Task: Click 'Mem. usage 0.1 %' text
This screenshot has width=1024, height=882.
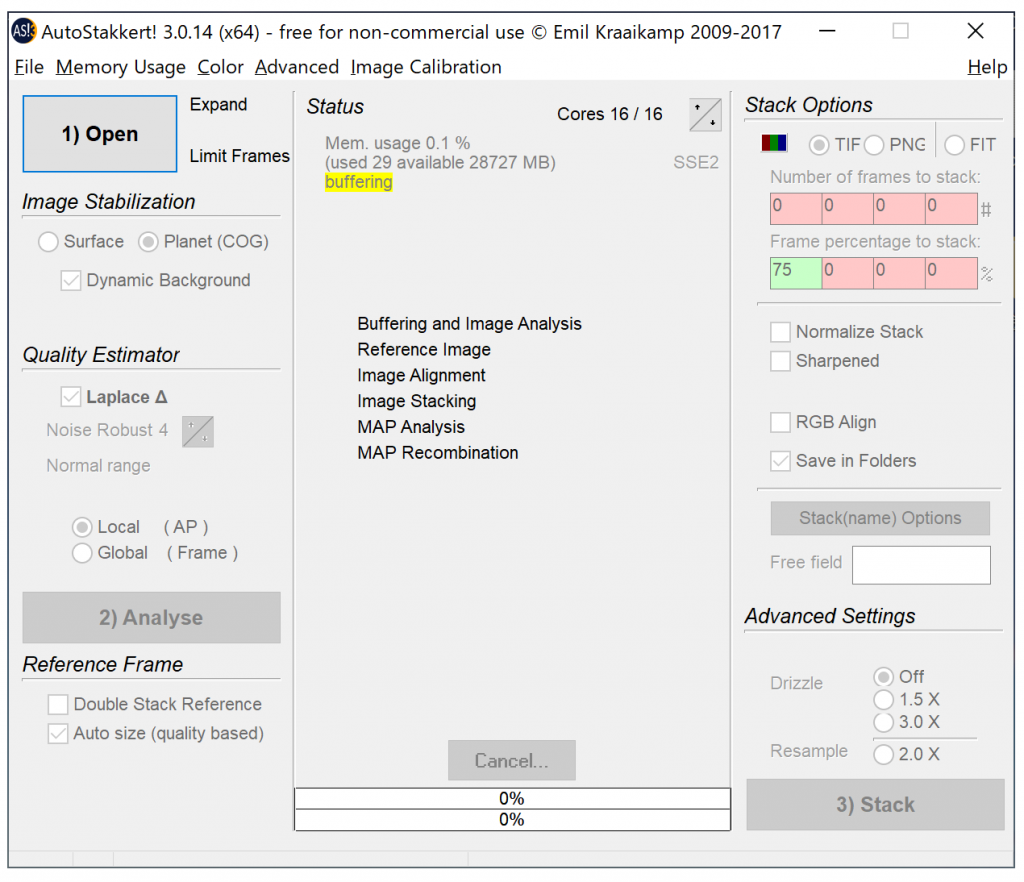Action: point(398,143)
